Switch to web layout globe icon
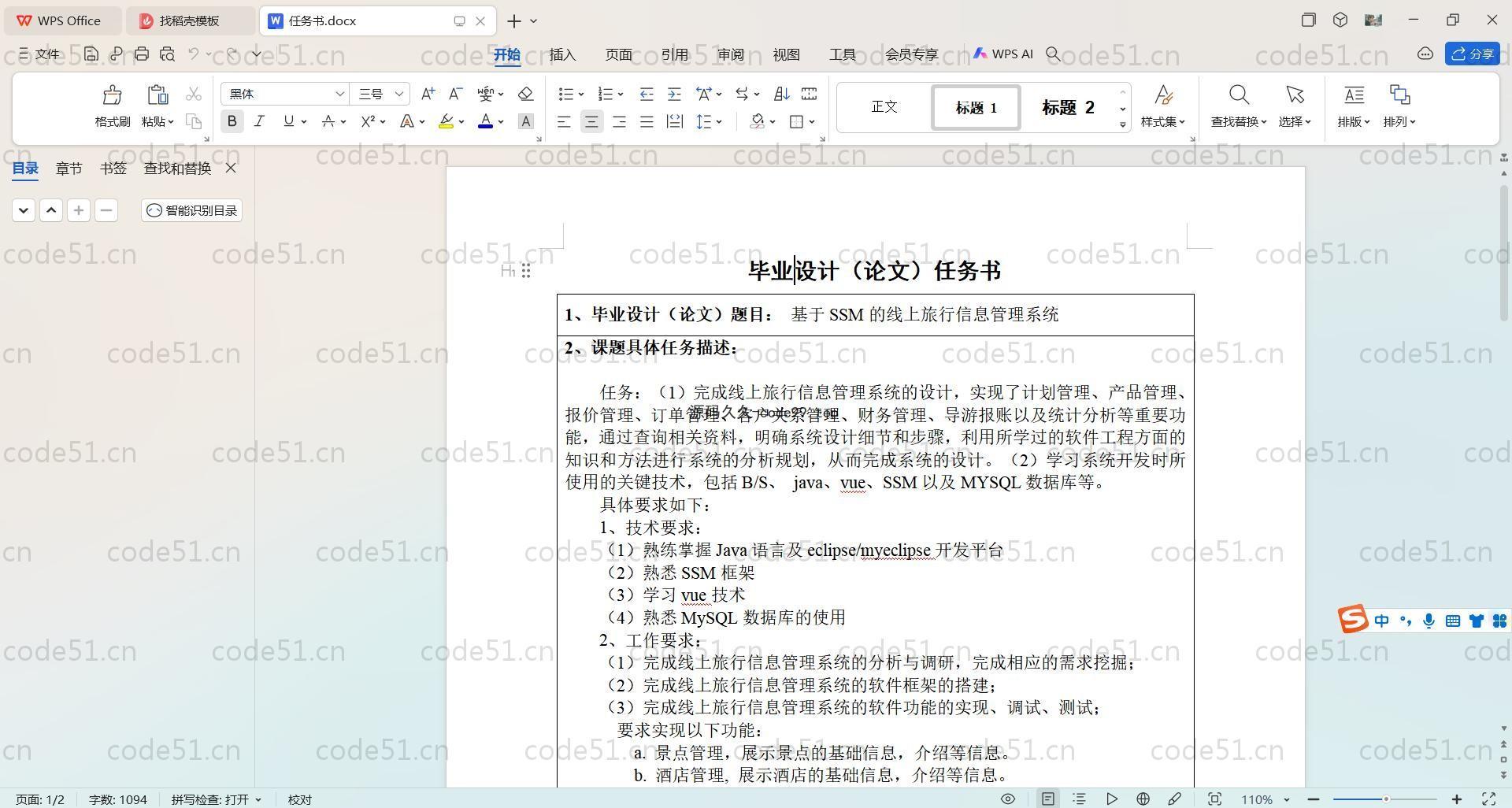 (1143, 799)
